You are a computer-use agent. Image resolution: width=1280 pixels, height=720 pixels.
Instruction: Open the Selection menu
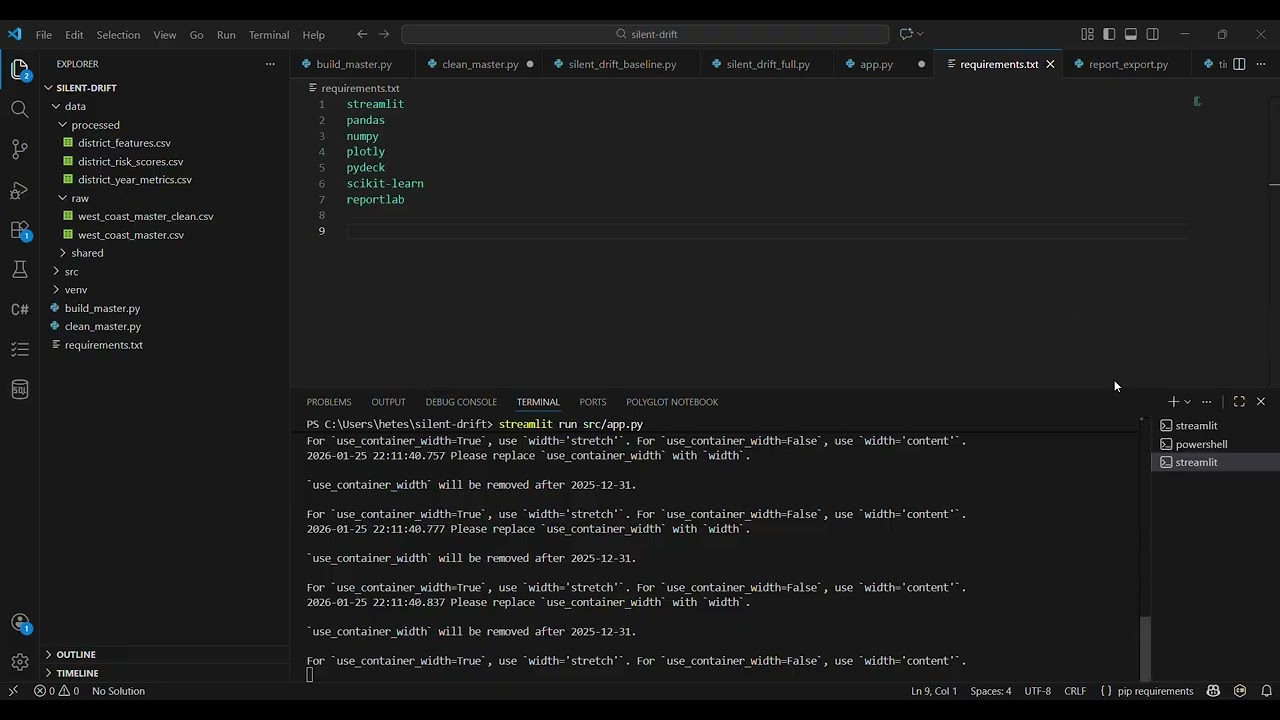[x=118, y=34]
